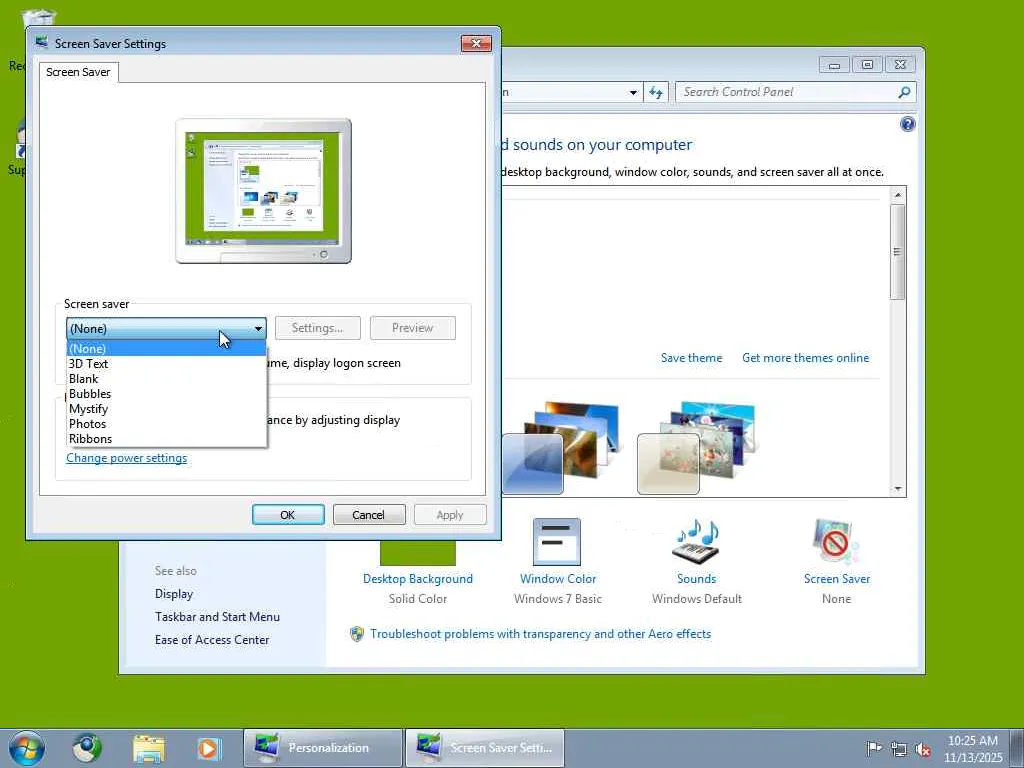Select the blue landscape theme thumbnail
This screenshot has height=768, width=1024.
tap(562, 447)
